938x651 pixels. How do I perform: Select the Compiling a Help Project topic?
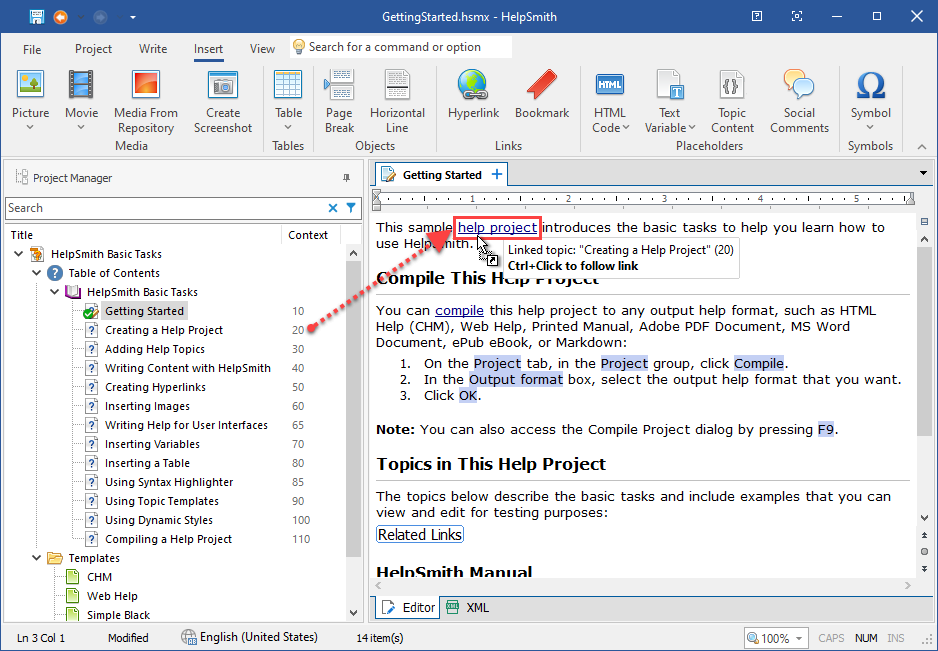(x=168, y=539)
